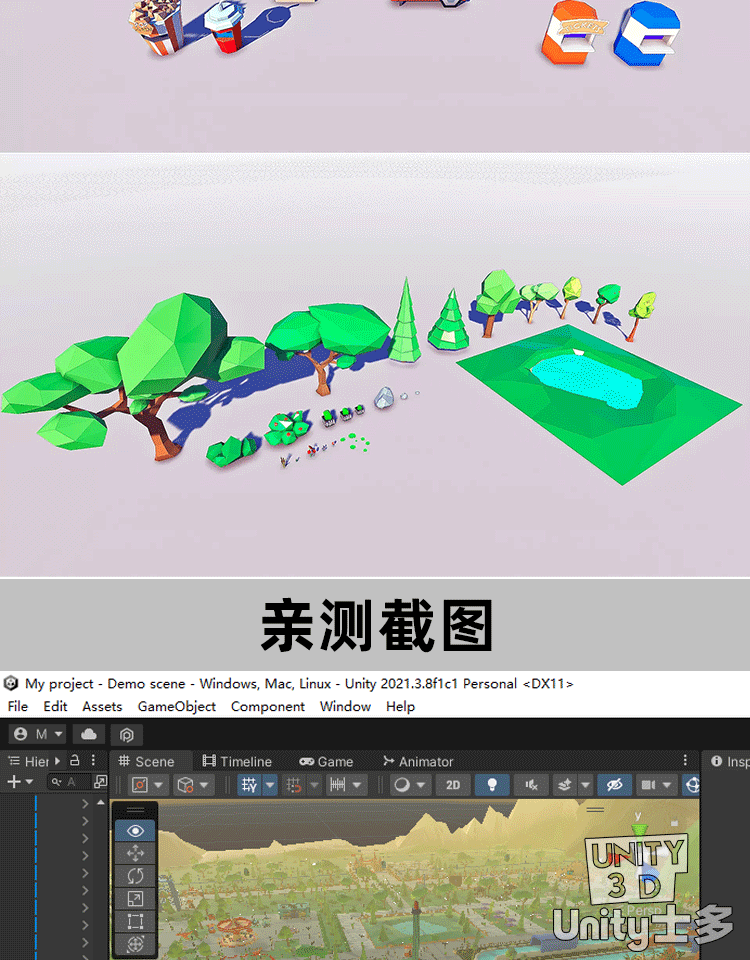Select the Transform tool in overlay
750x960 pixels.
pyautogui.click(x=136, y=944)
